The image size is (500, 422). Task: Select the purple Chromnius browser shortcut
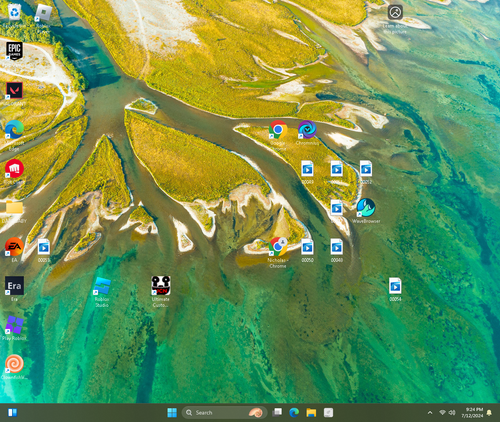click(307, 129)
